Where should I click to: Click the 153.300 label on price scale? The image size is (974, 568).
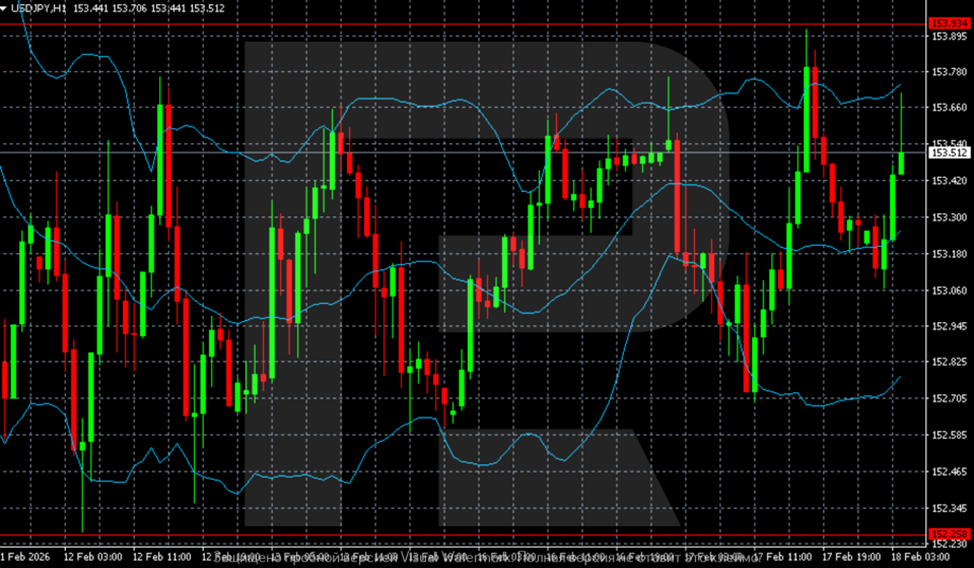click(950, 218)
